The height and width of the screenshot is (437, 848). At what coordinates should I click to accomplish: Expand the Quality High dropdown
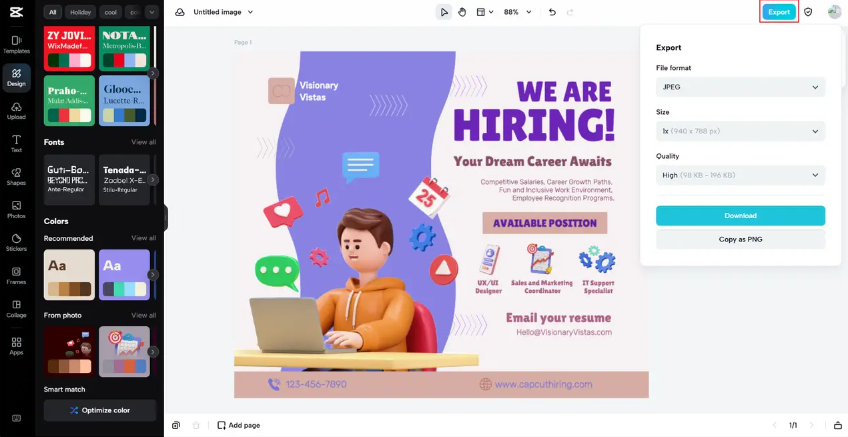740,175
